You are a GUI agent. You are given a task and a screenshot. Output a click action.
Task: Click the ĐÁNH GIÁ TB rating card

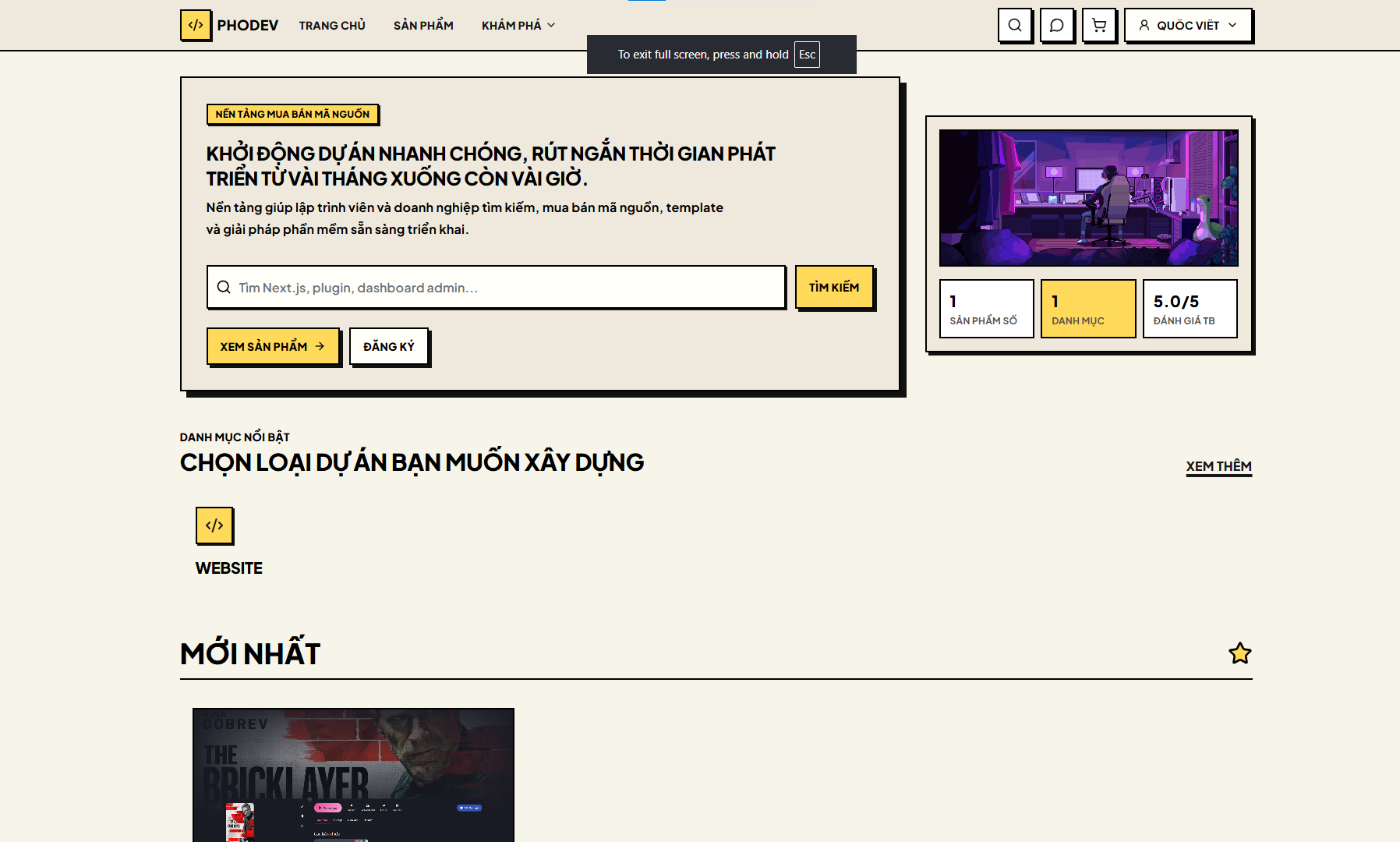point(1190,309)
